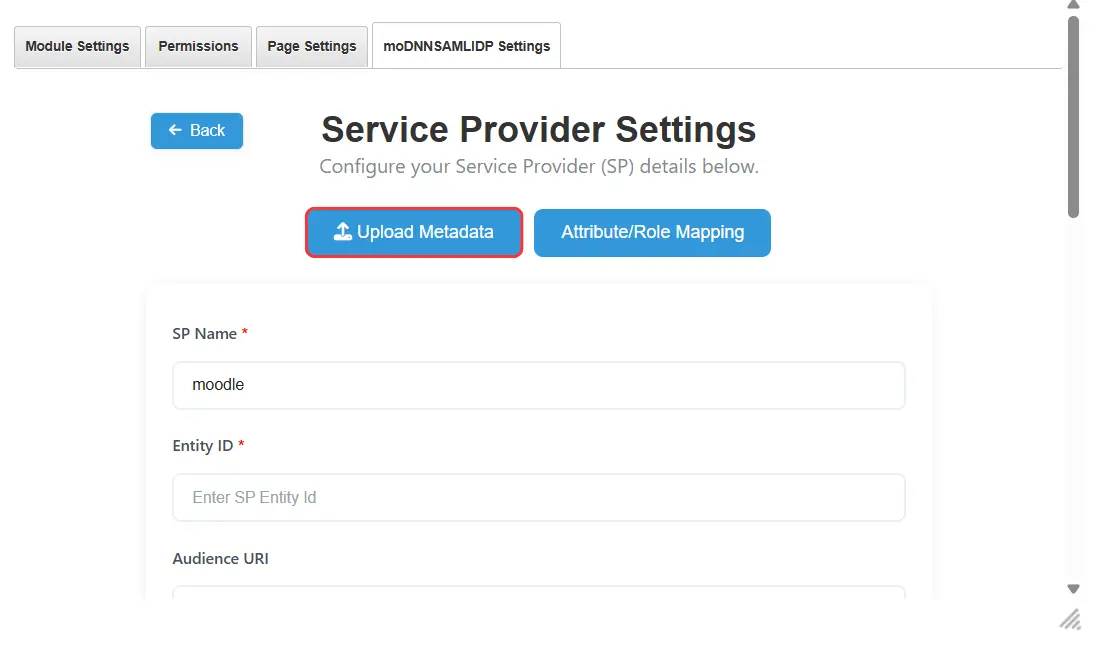Select the Page Settings tab
The width and height of the screenshot is (1099, 648).
click(x=311, y=45)
